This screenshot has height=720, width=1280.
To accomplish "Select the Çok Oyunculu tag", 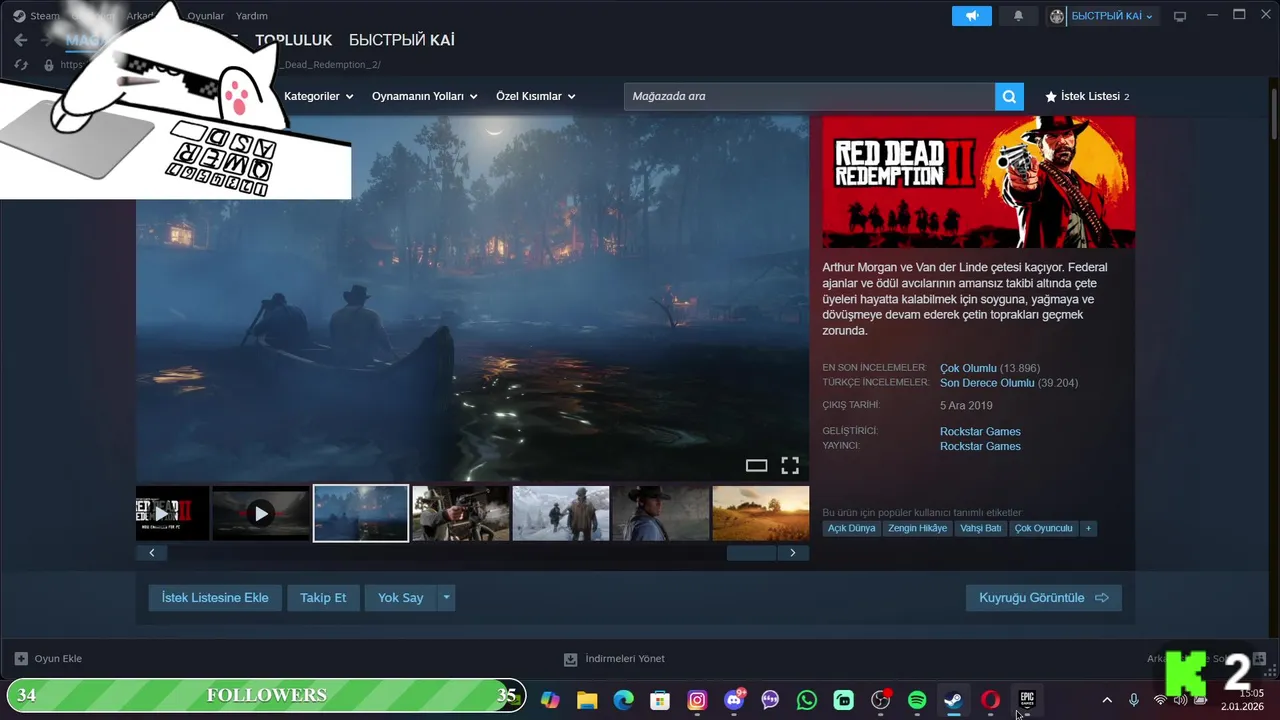I will click(x=1043, y=528).
